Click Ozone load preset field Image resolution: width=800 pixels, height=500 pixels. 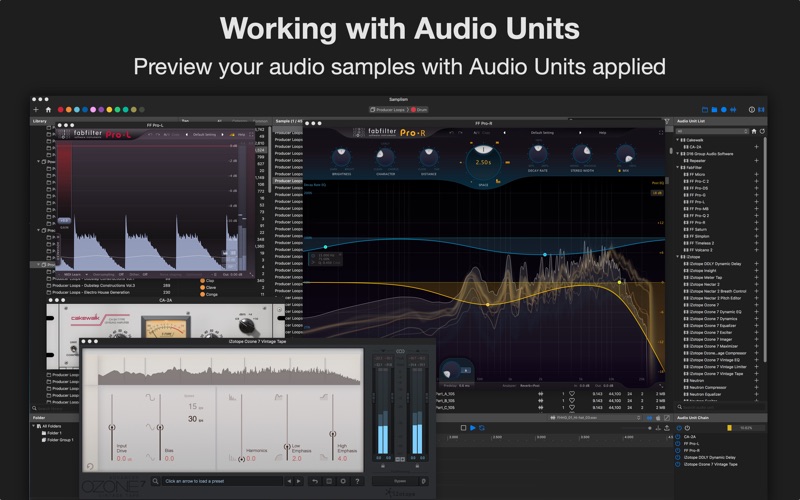click(x=222, y=481)
